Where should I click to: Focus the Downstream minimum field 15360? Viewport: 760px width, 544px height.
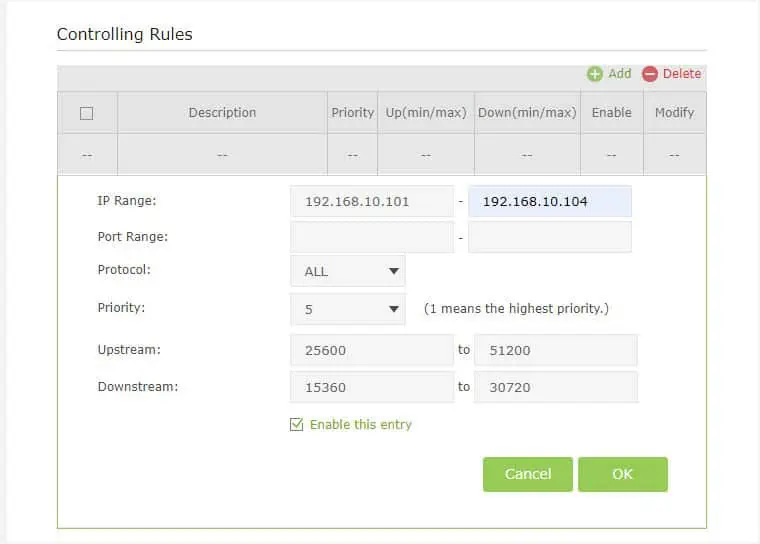pos(371,386)
